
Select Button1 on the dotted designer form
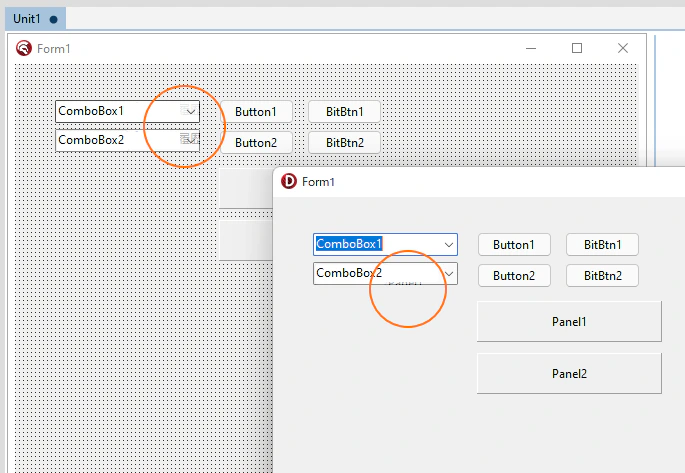(x=256, y=112)
